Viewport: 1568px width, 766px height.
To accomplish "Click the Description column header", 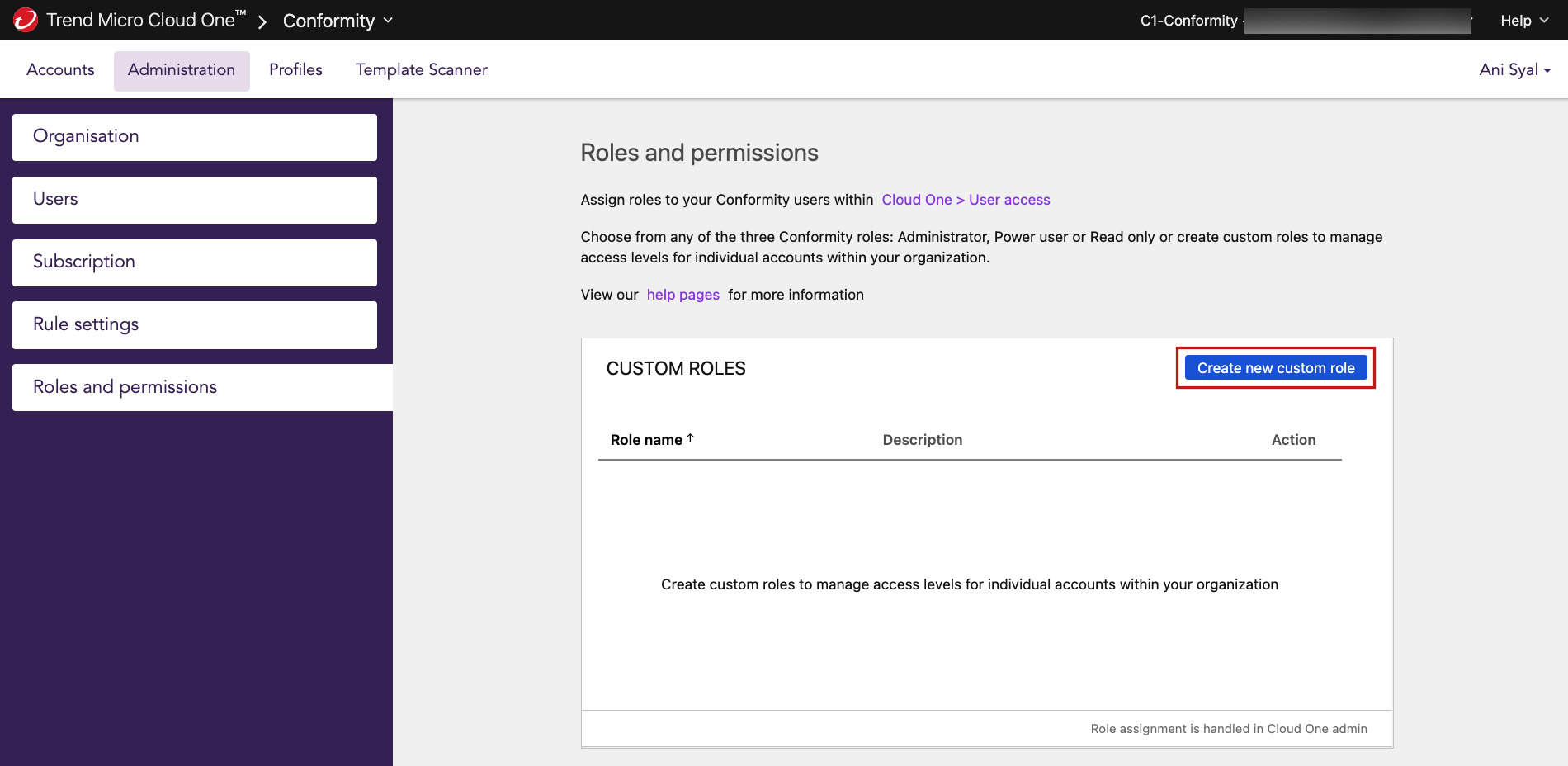I will (x=923, y=440).
